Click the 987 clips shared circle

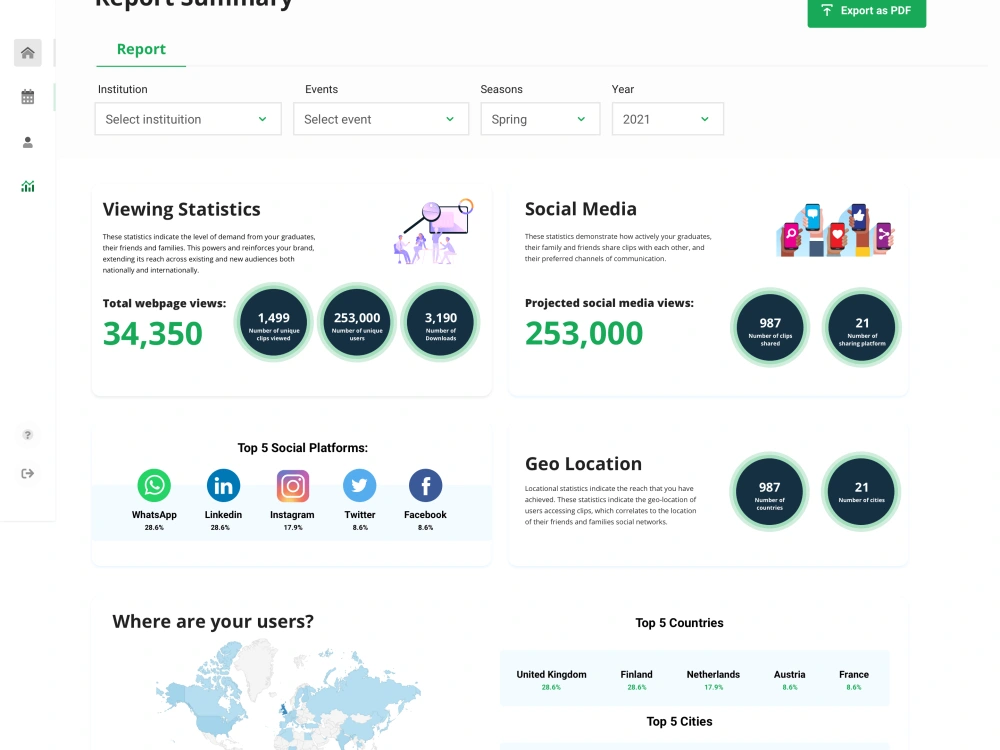point(770,327)
